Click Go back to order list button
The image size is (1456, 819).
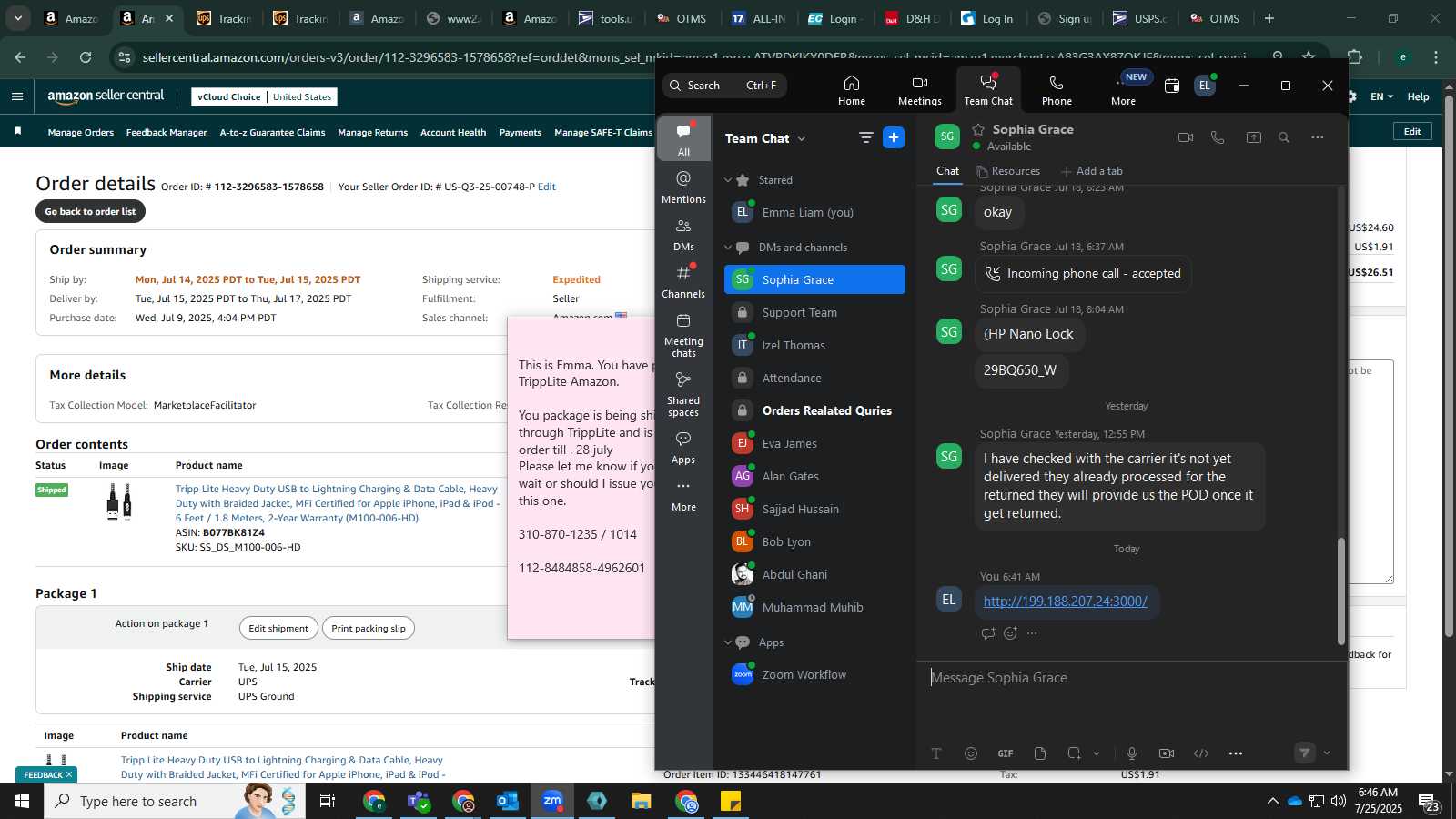[90, 211]
